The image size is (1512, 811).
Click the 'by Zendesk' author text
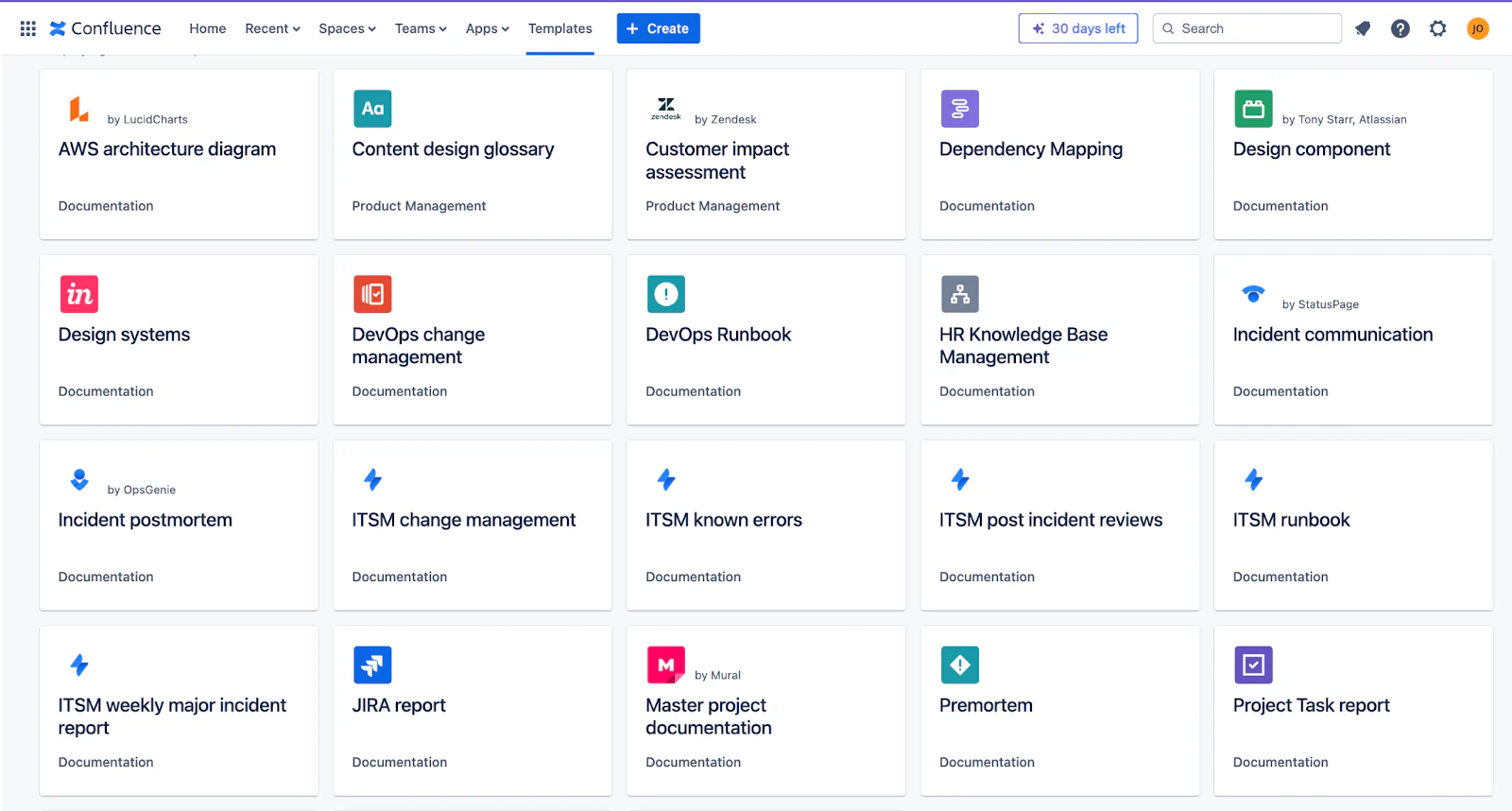pos(725,119)
